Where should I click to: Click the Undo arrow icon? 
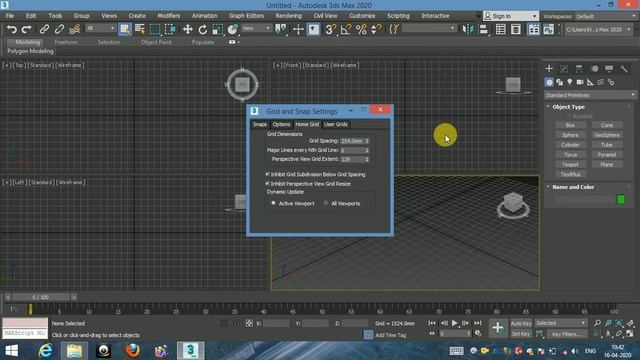[12, 29]
